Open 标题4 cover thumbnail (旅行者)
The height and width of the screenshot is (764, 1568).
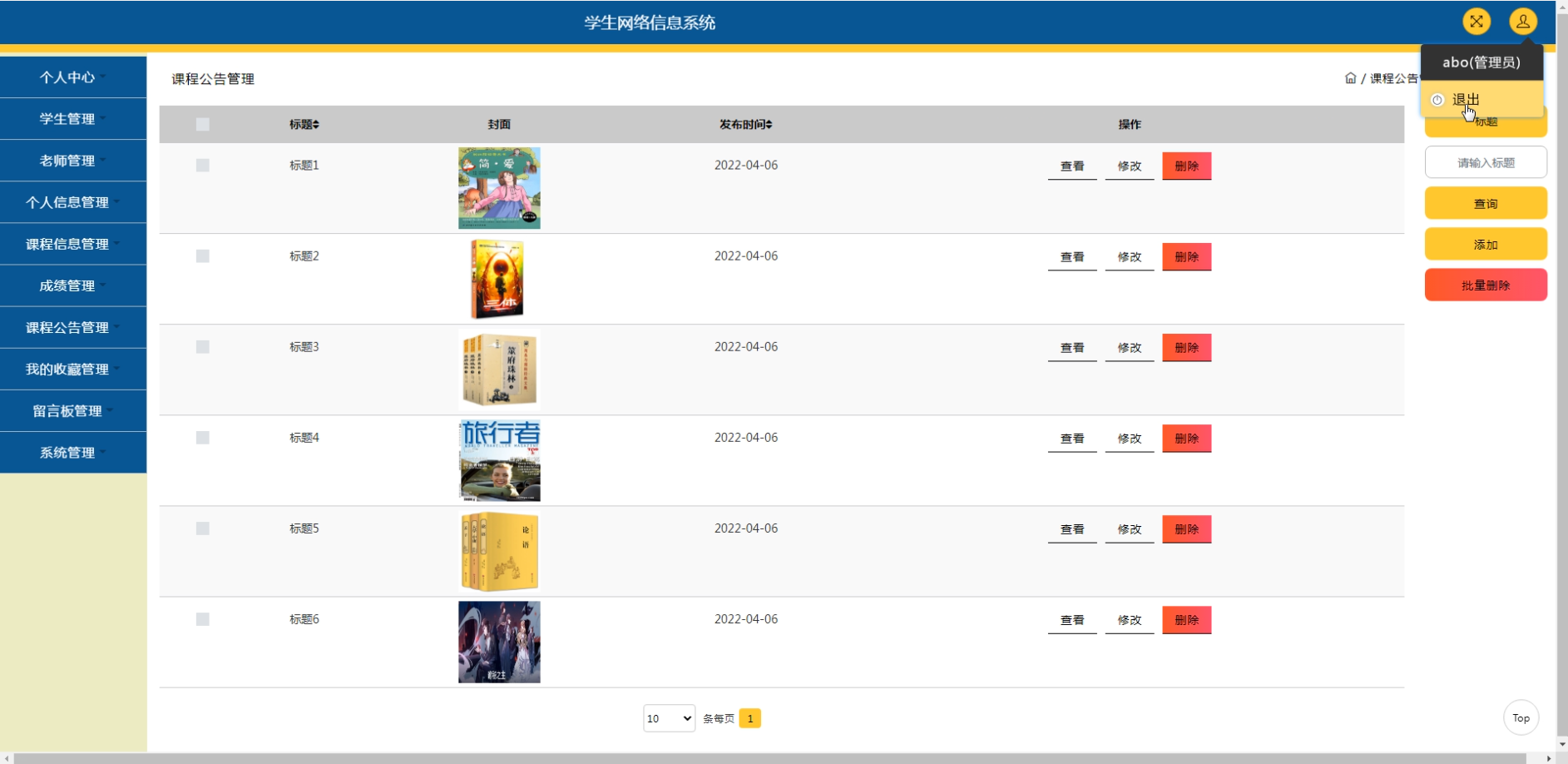[499, 460]
